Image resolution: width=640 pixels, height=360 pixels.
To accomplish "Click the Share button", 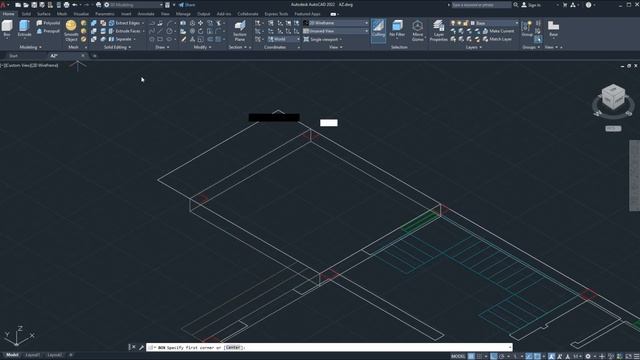I will [187, 5].
